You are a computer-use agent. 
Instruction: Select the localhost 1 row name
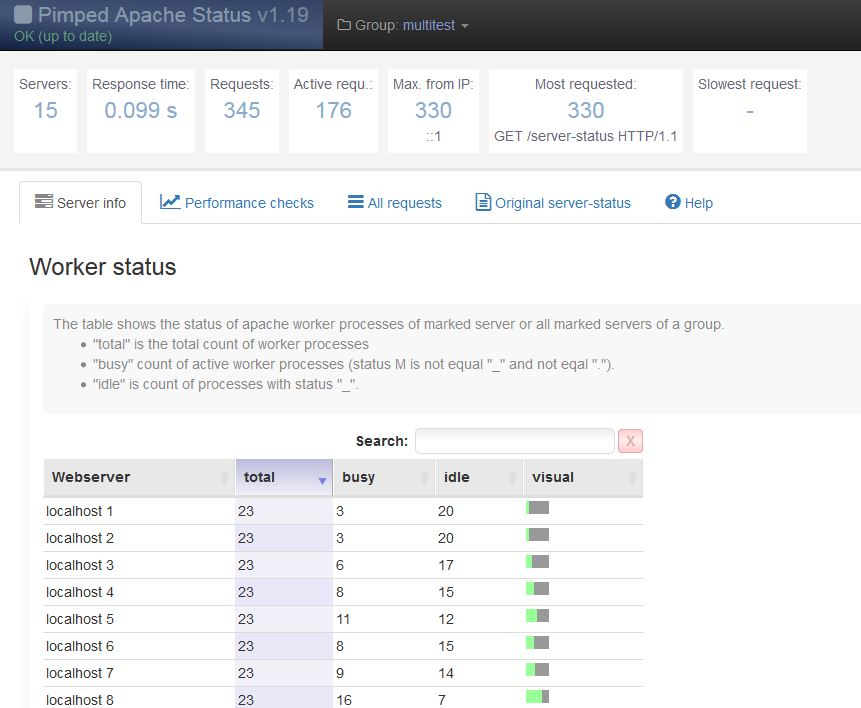[x=80, y=511]
